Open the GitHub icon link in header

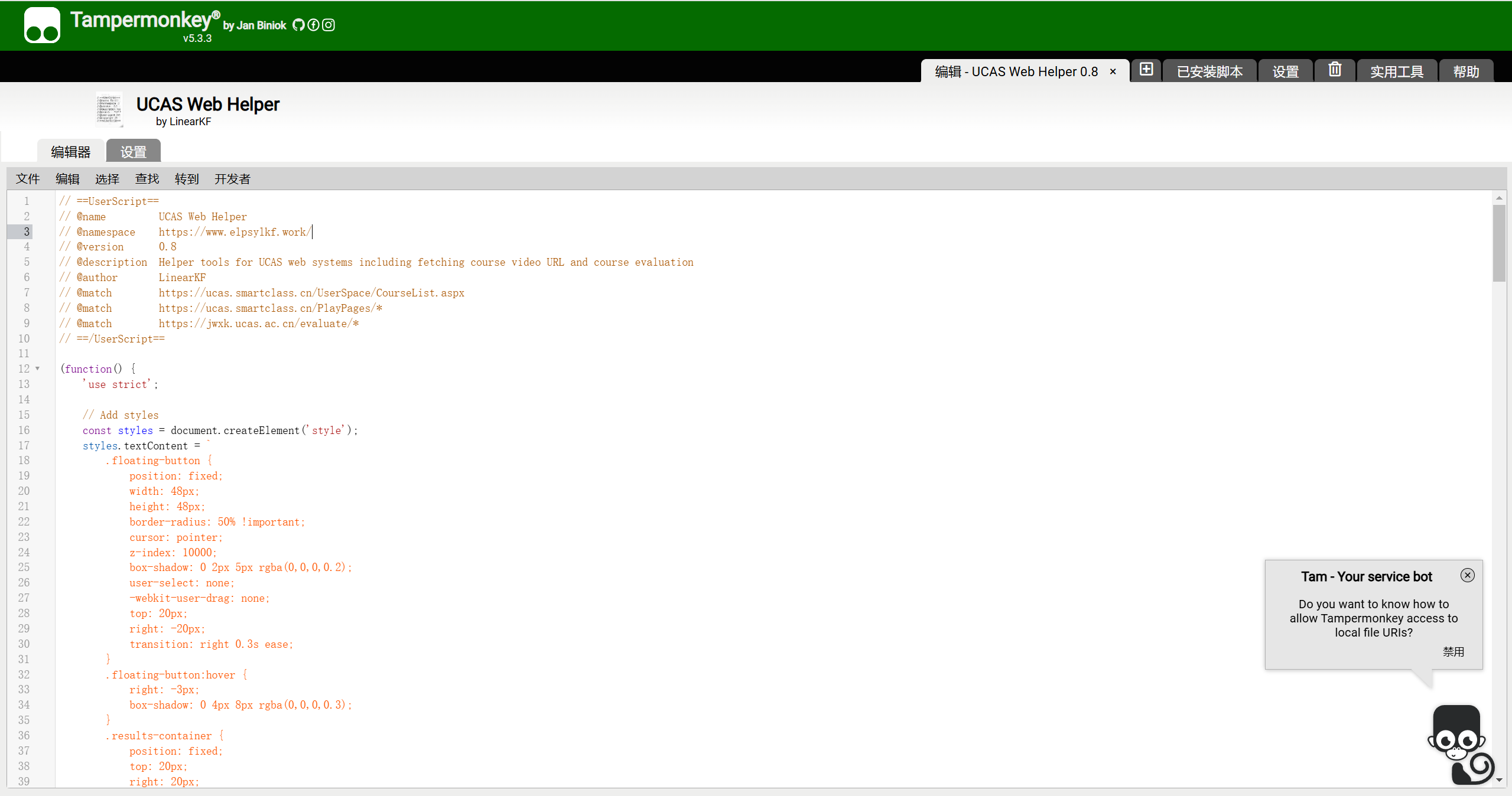pyautogui.click(x=298, y=25)
